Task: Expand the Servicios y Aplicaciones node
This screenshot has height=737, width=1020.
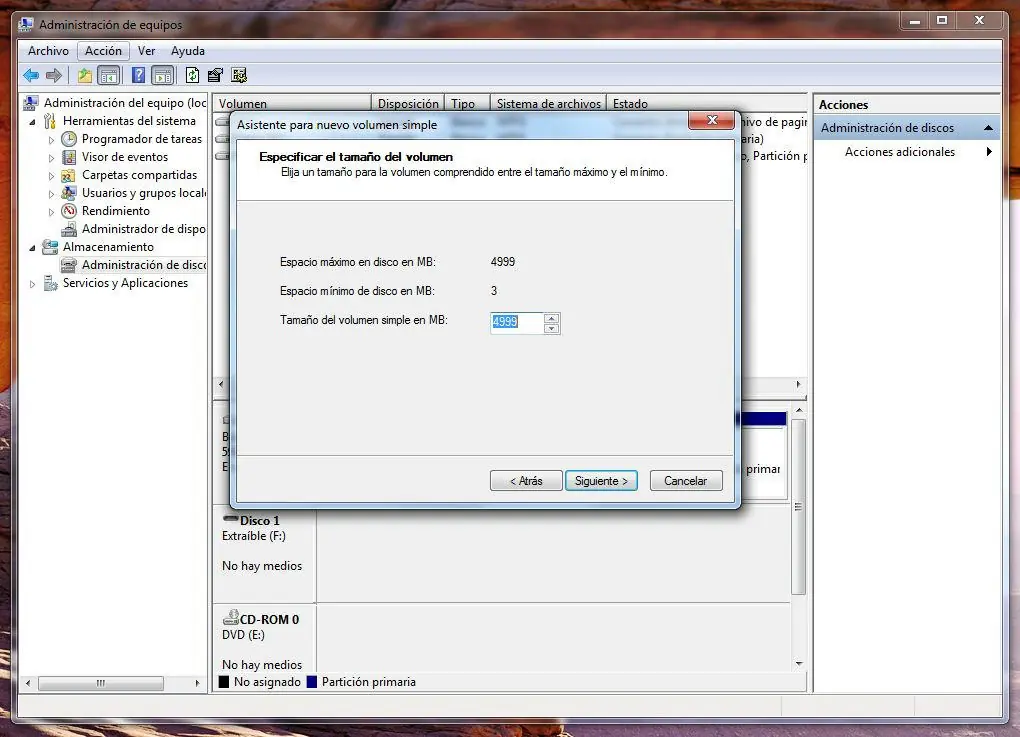Action: 33,284
